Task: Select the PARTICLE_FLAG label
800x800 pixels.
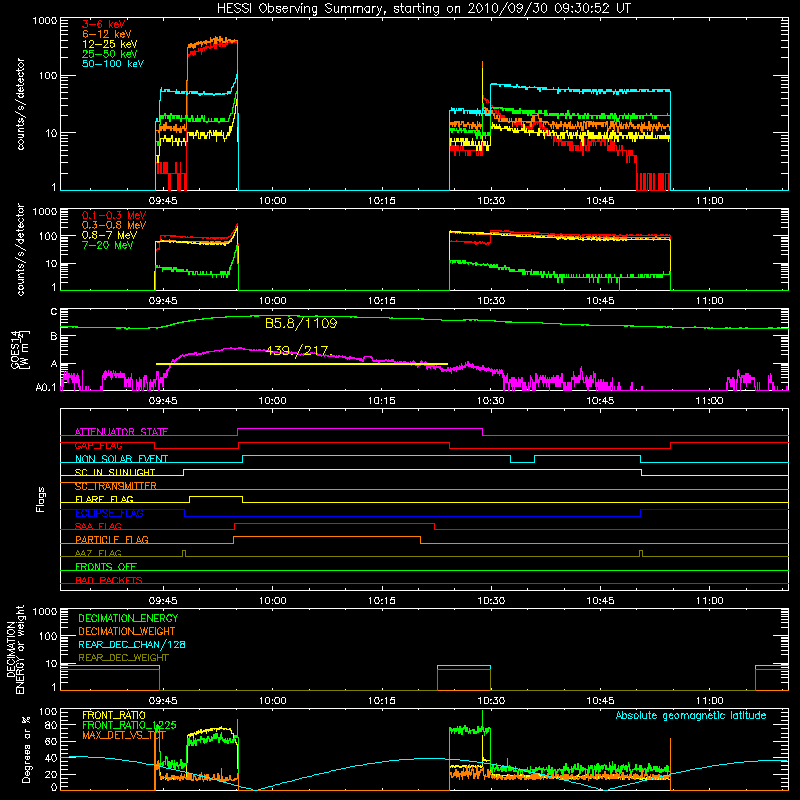Action: click(112, 539)
